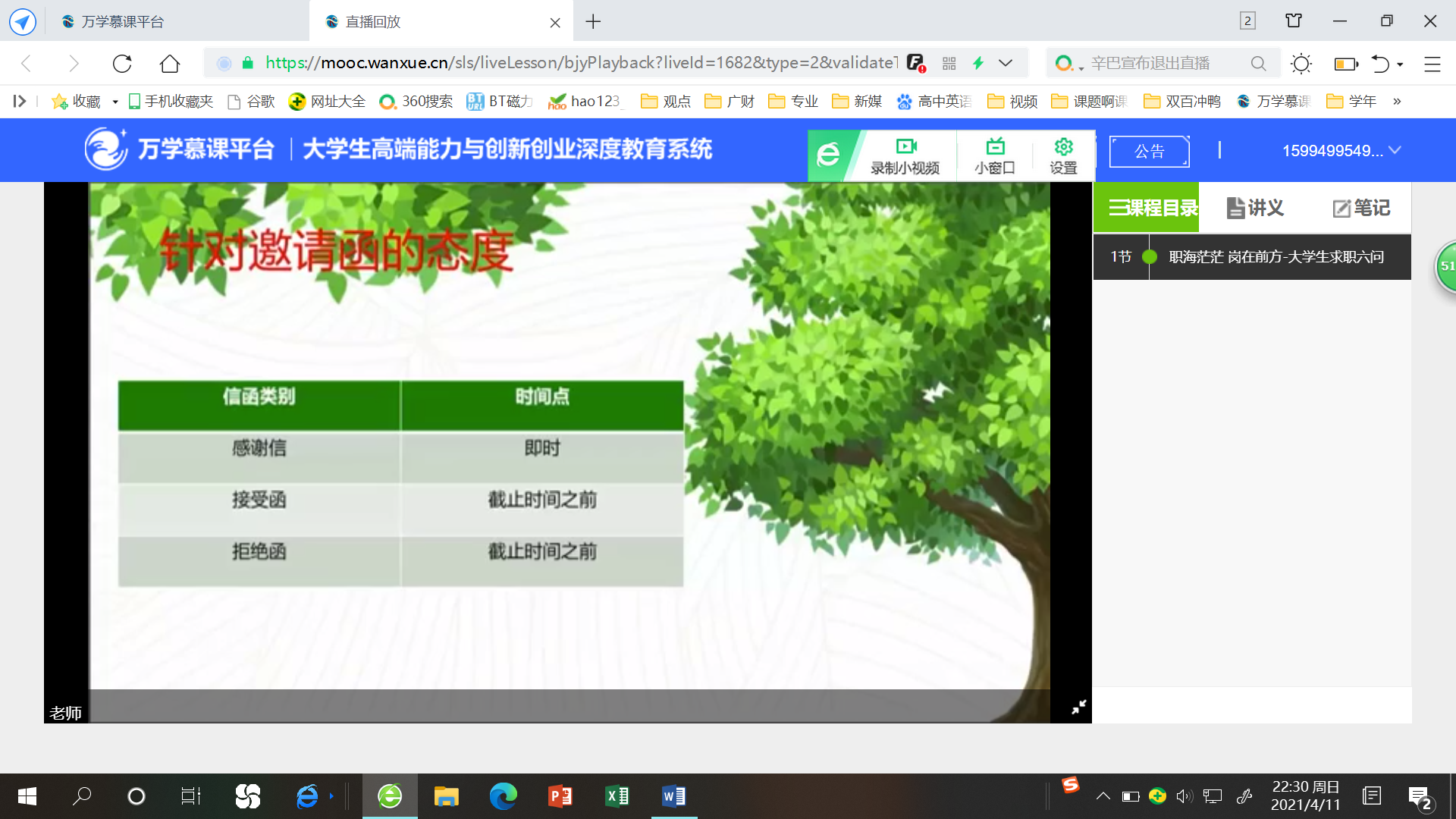Expand the address bar dropdown arrow
The width and height of the screenshot is (1456, 819).
coord(1006,64)
